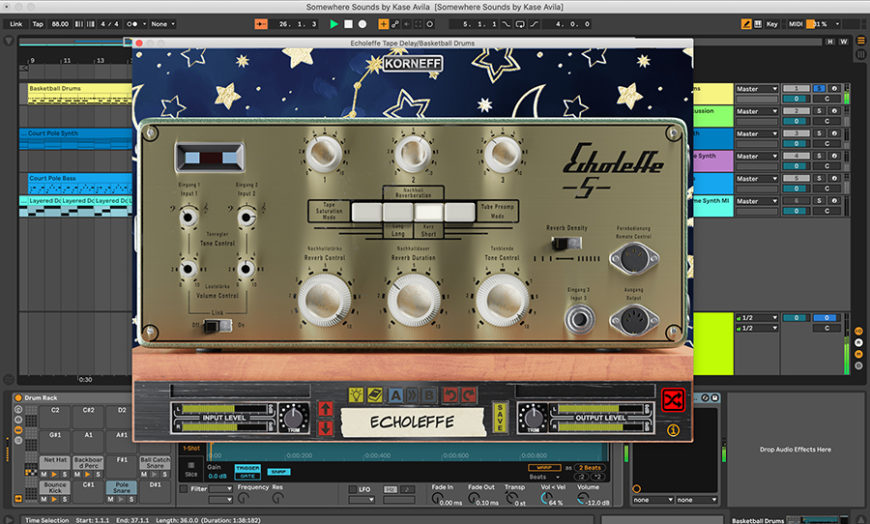The height and width of the screenshot is (524, 870).
Task: Turn the Echoleffe head 2 knob
Action: [x=413, y=154]
